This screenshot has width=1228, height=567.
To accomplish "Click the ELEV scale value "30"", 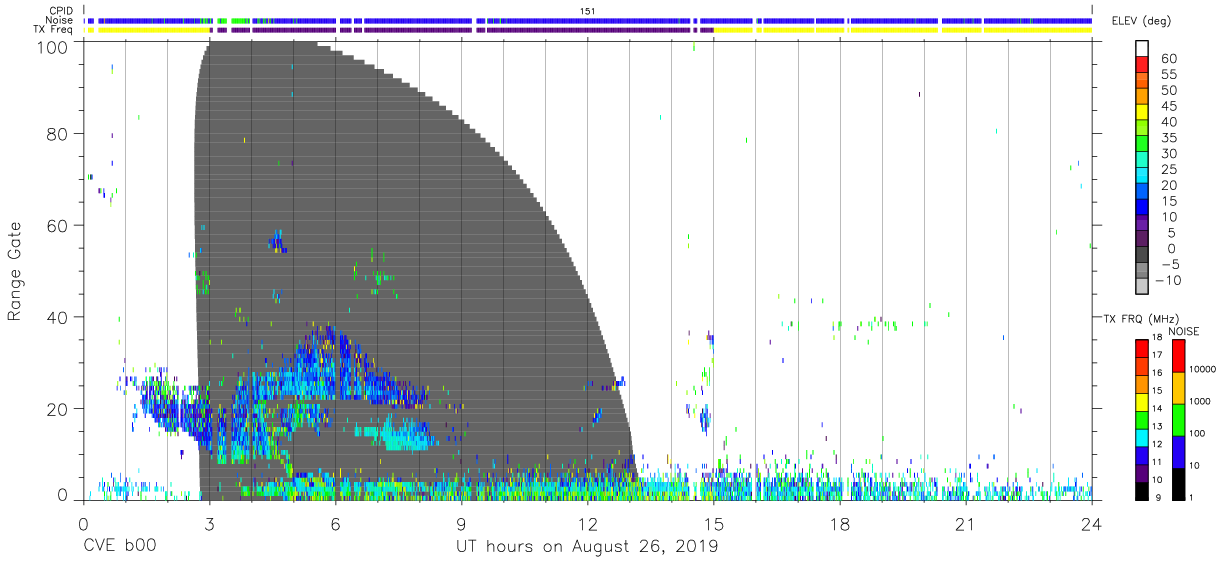I will 1168,153.
